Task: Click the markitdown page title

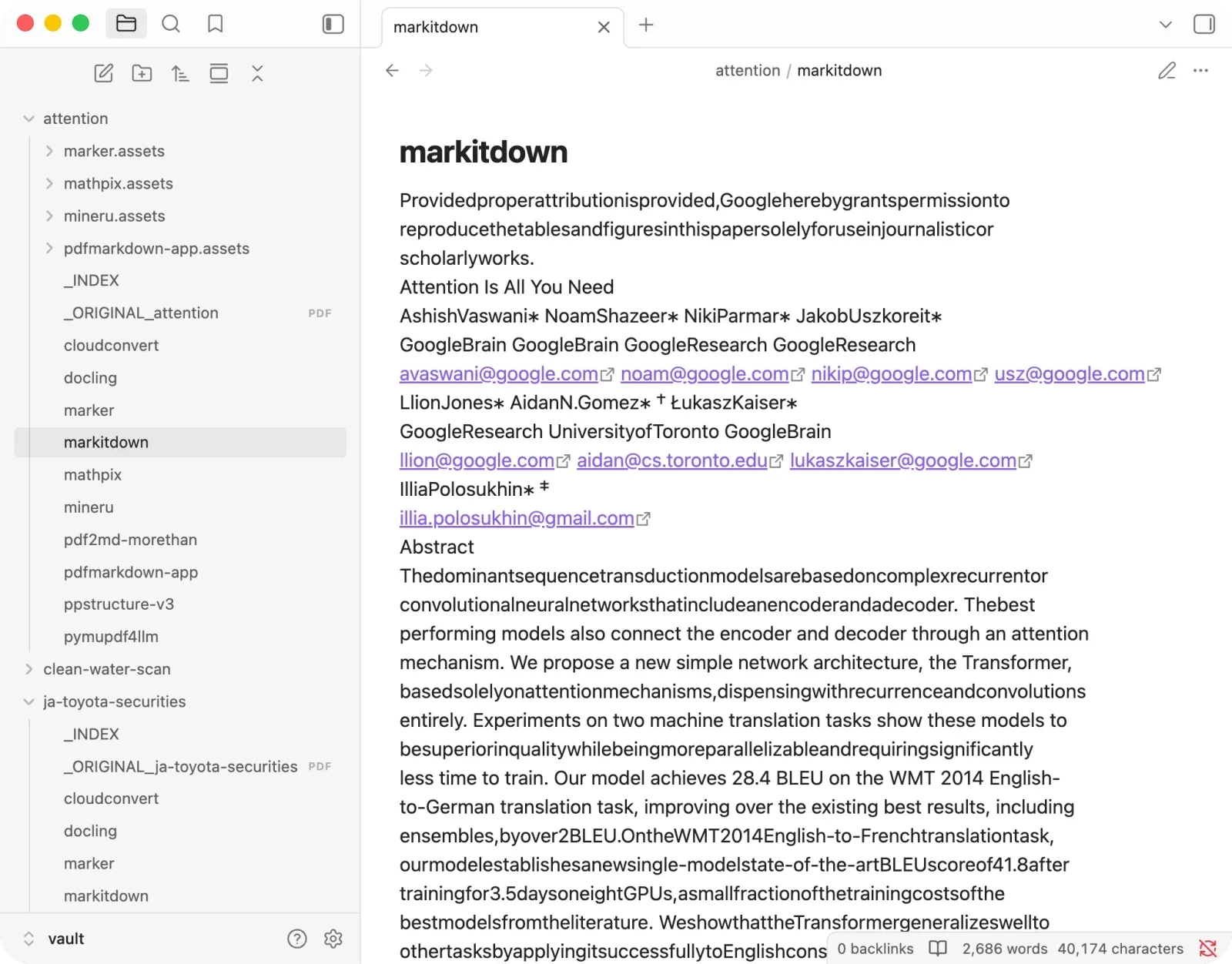Action: [484, 152]
